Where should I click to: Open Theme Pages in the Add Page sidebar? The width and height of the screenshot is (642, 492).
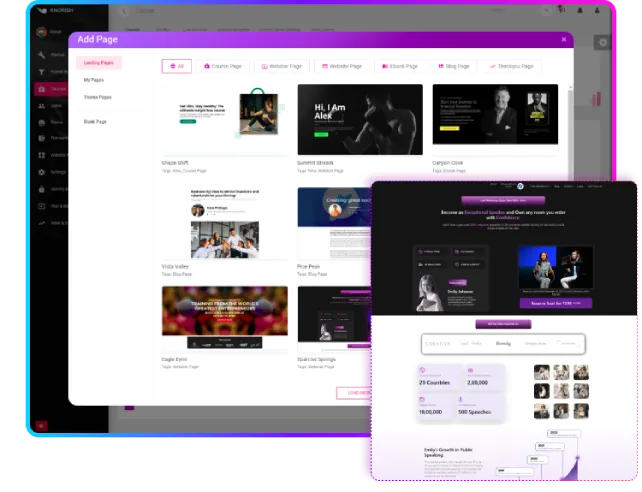(97, 97)
